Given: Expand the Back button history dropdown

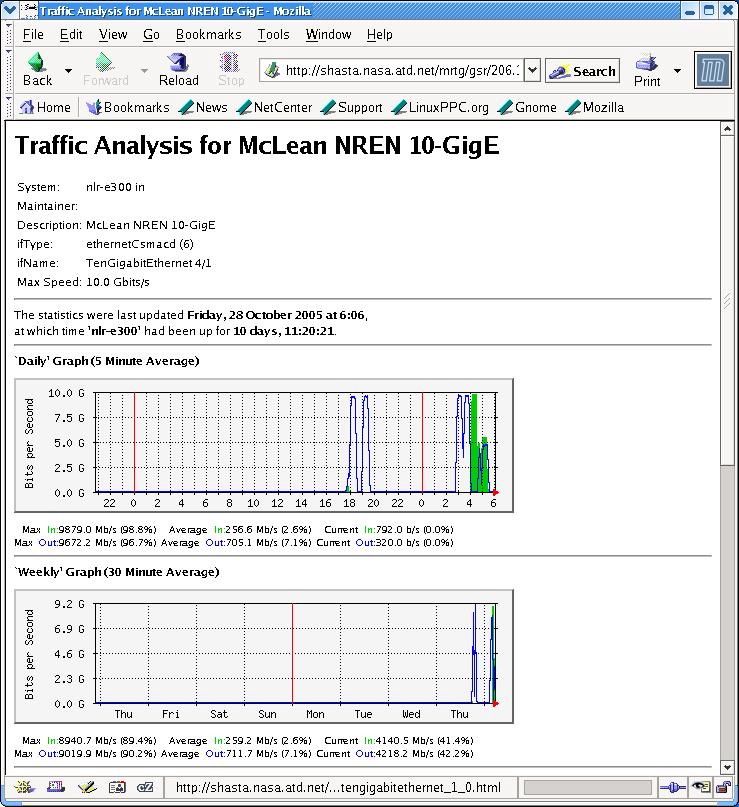Looking at the screenshot, I should tap(68, 71).
